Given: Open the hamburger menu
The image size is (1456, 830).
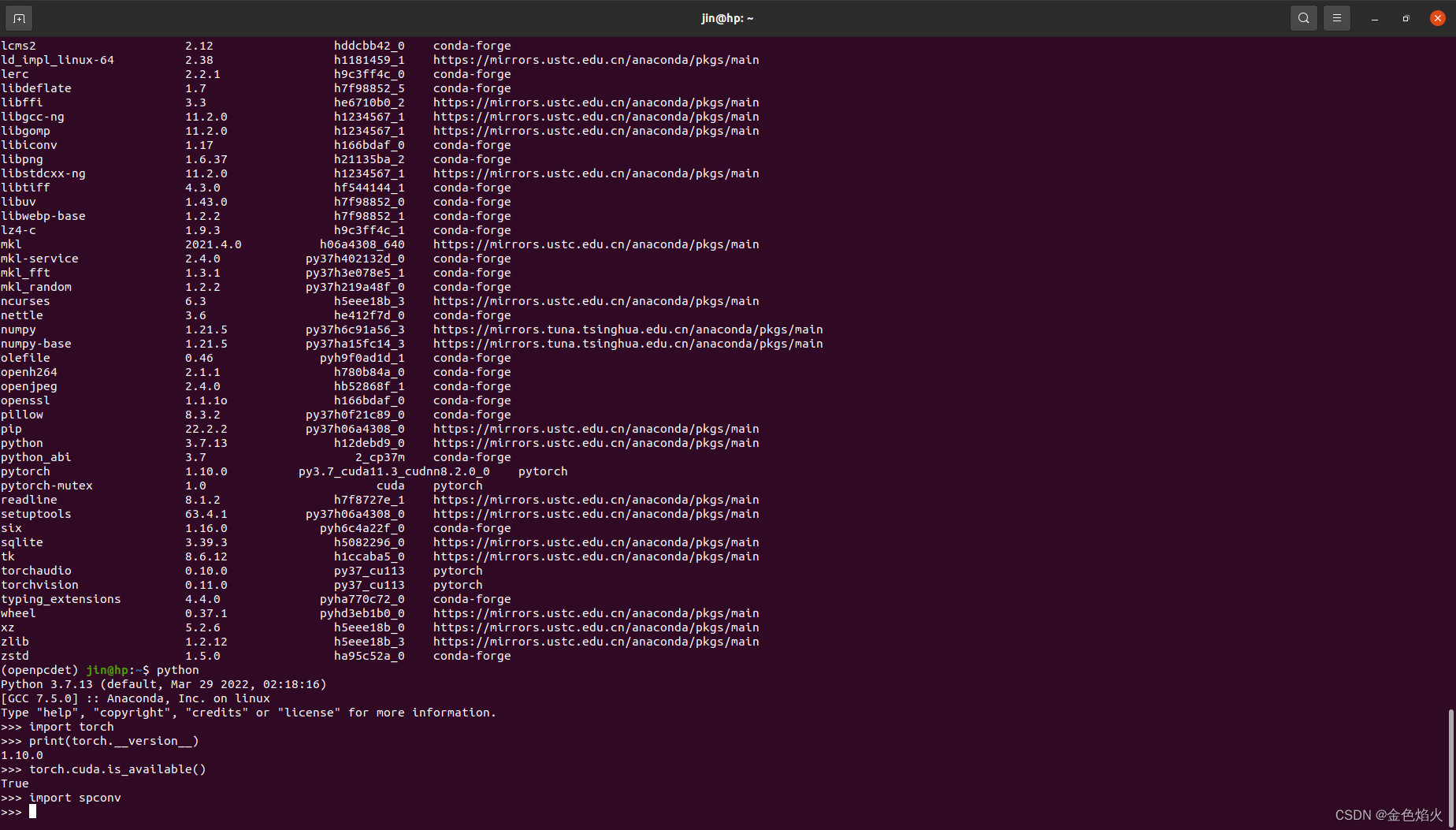Looking at the screenshot, I should click(1337, 17).
